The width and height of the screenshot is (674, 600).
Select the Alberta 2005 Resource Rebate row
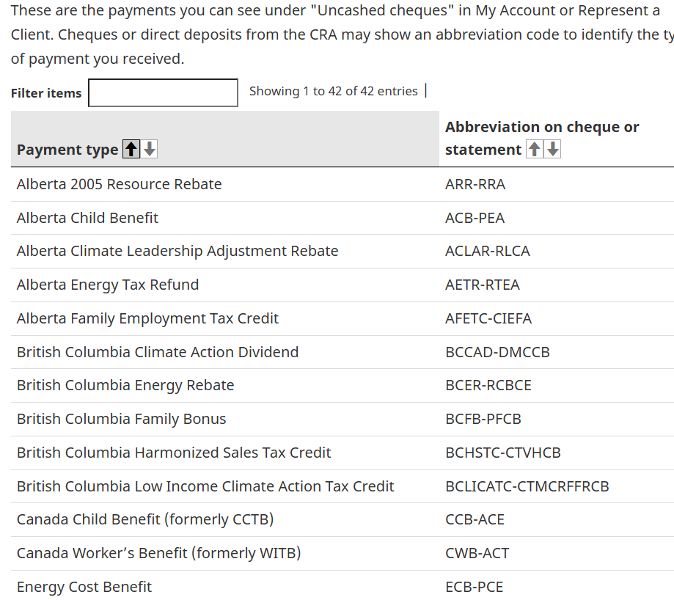(x=119, y=184)
